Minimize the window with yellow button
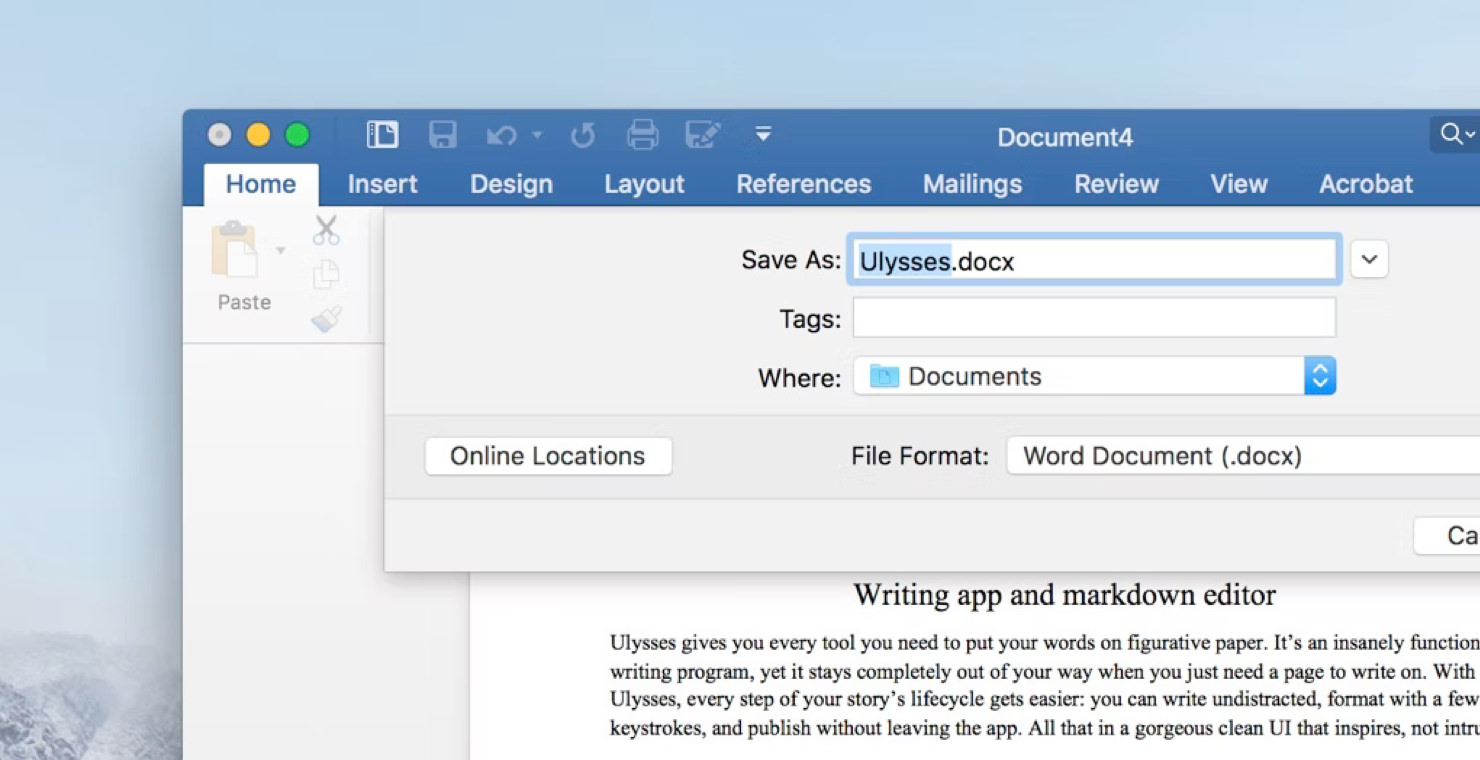The image size is (1480, 760). coord(258,134)
